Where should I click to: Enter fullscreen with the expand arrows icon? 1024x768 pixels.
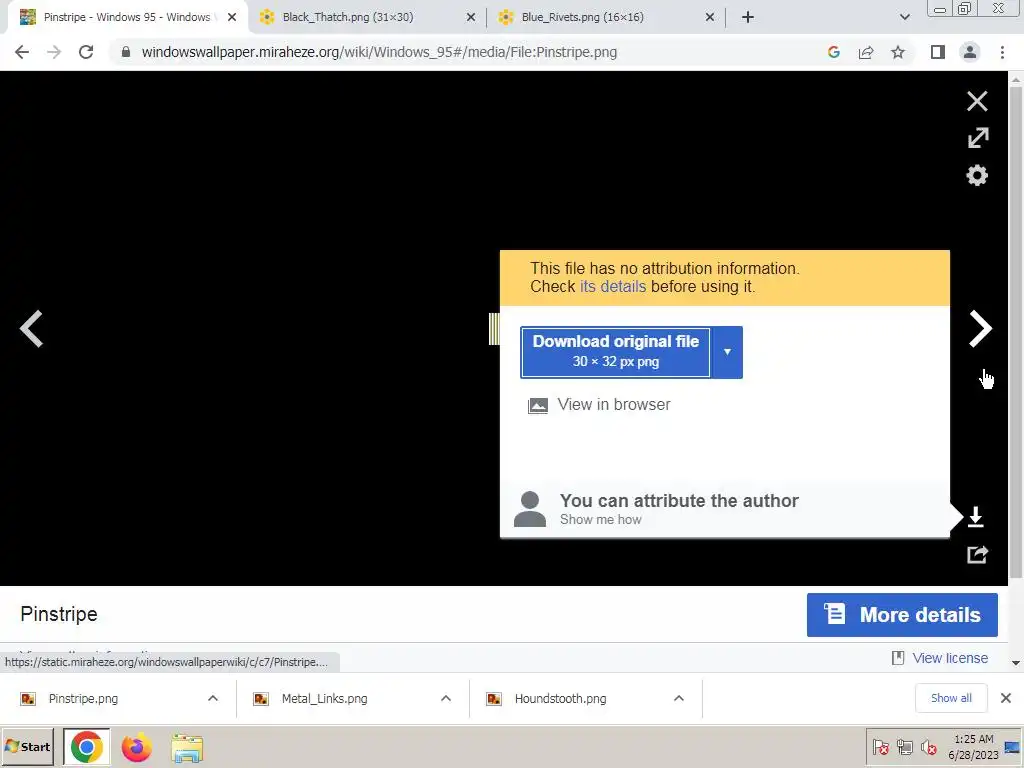click(x=978, y=138)
